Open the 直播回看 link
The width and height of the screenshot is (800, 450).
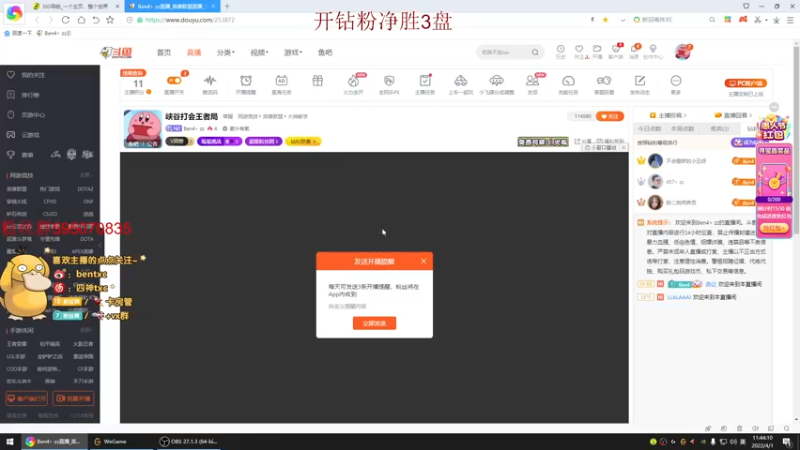pyautogui.click(x=734, y=115)
